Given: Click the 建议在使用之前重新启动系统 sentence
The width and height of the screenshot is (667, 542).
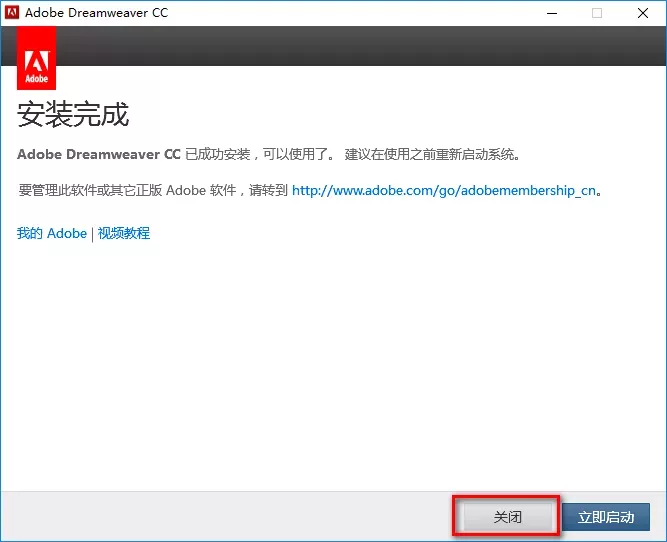Looking at the screenshot, I should (432, 155).
